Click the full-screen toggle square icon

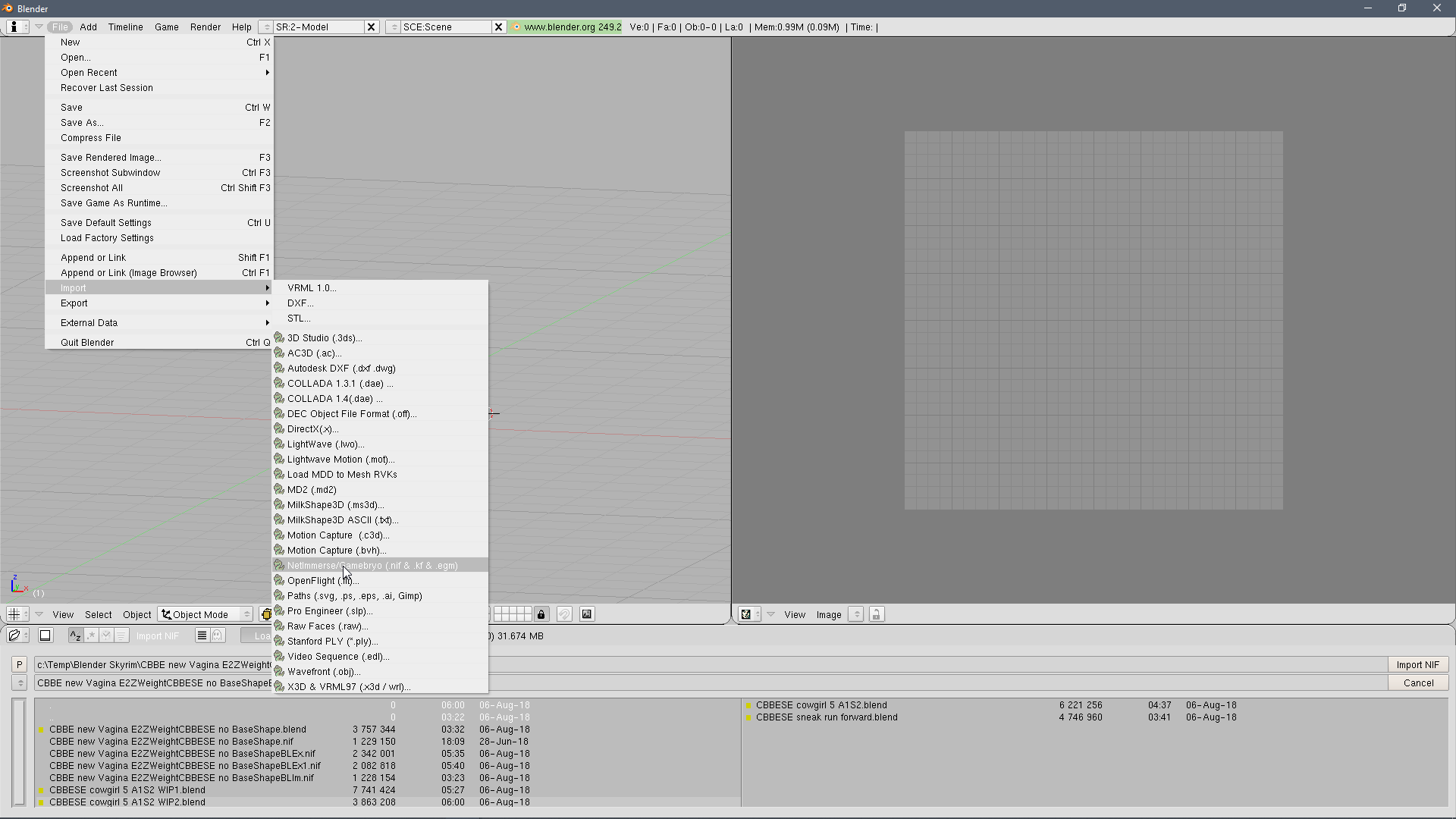point(45,635)
